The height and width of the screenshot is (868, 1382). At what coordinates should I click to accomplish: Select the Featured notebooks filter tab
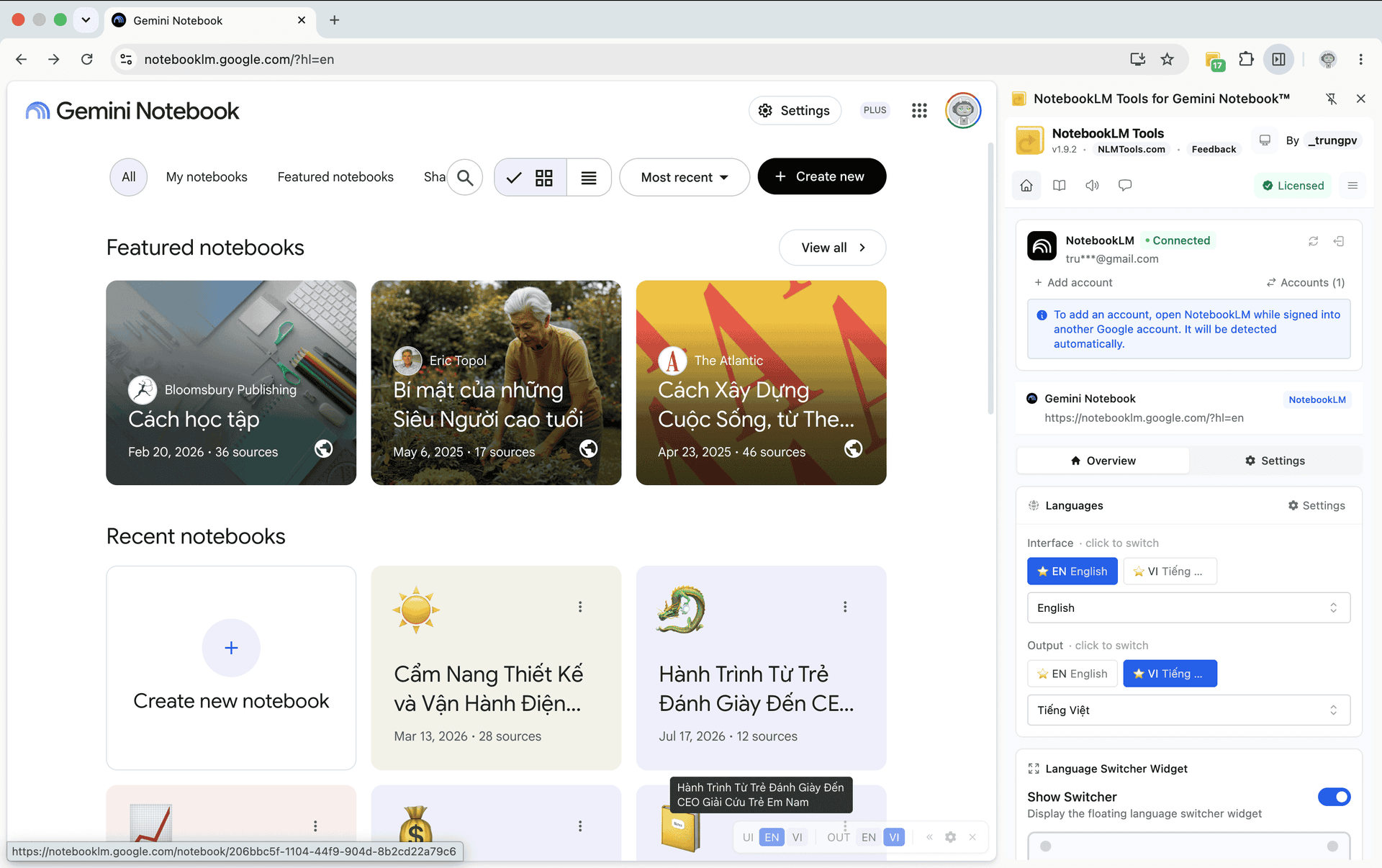[x=335, y=177]
